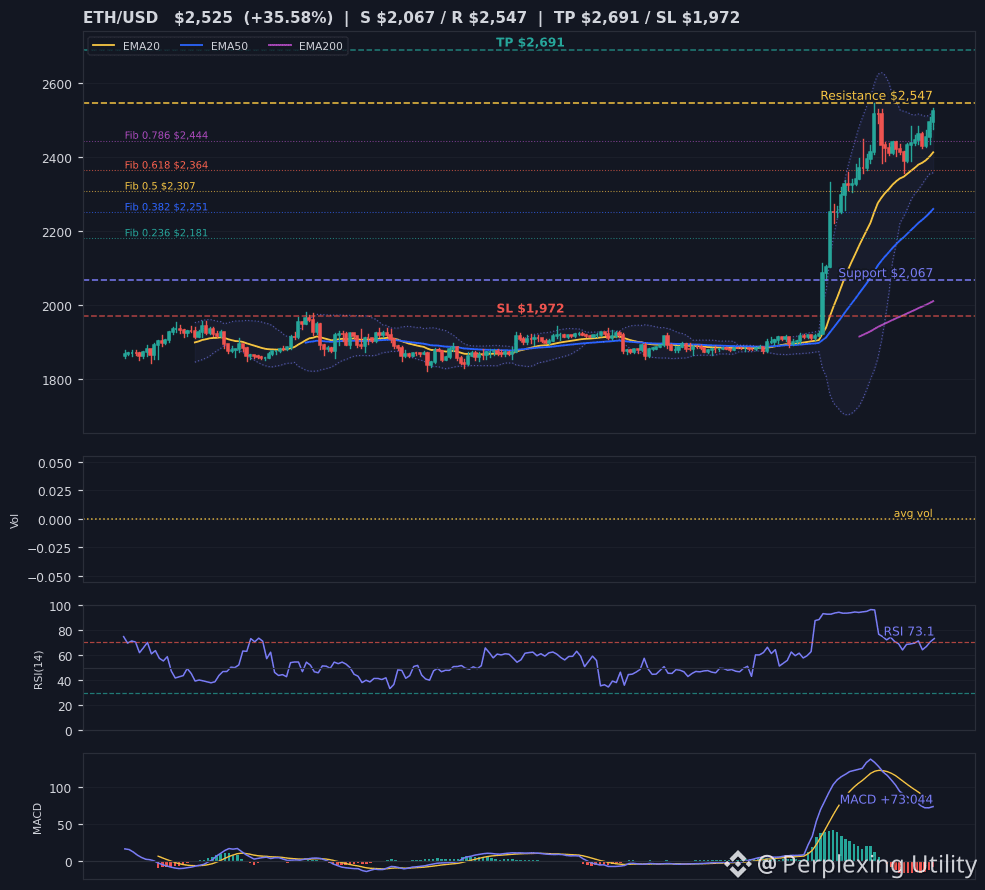Click the yellow EMA20 legend line swatch
Viewport: 985px width, 890px height.
(x=104, y=46)
